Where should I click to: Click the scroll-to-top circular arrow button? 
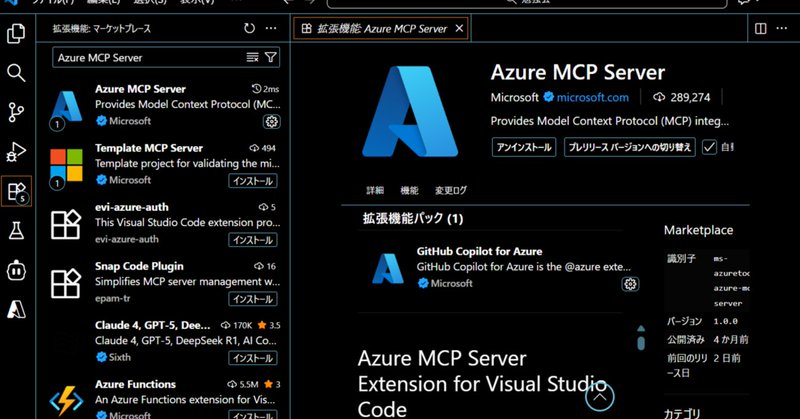(x=599, y=397)
